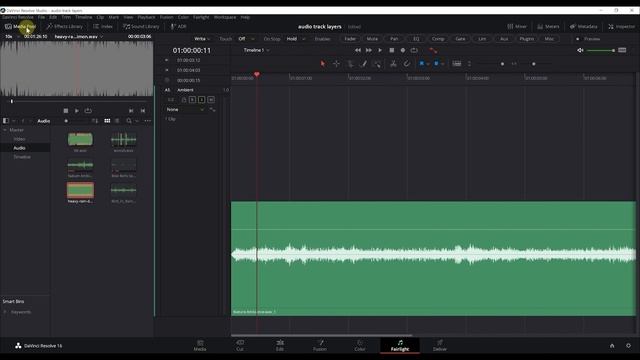640x360 pixels.
Task: Click the timeline Record button
Action: tap(403, 50)
